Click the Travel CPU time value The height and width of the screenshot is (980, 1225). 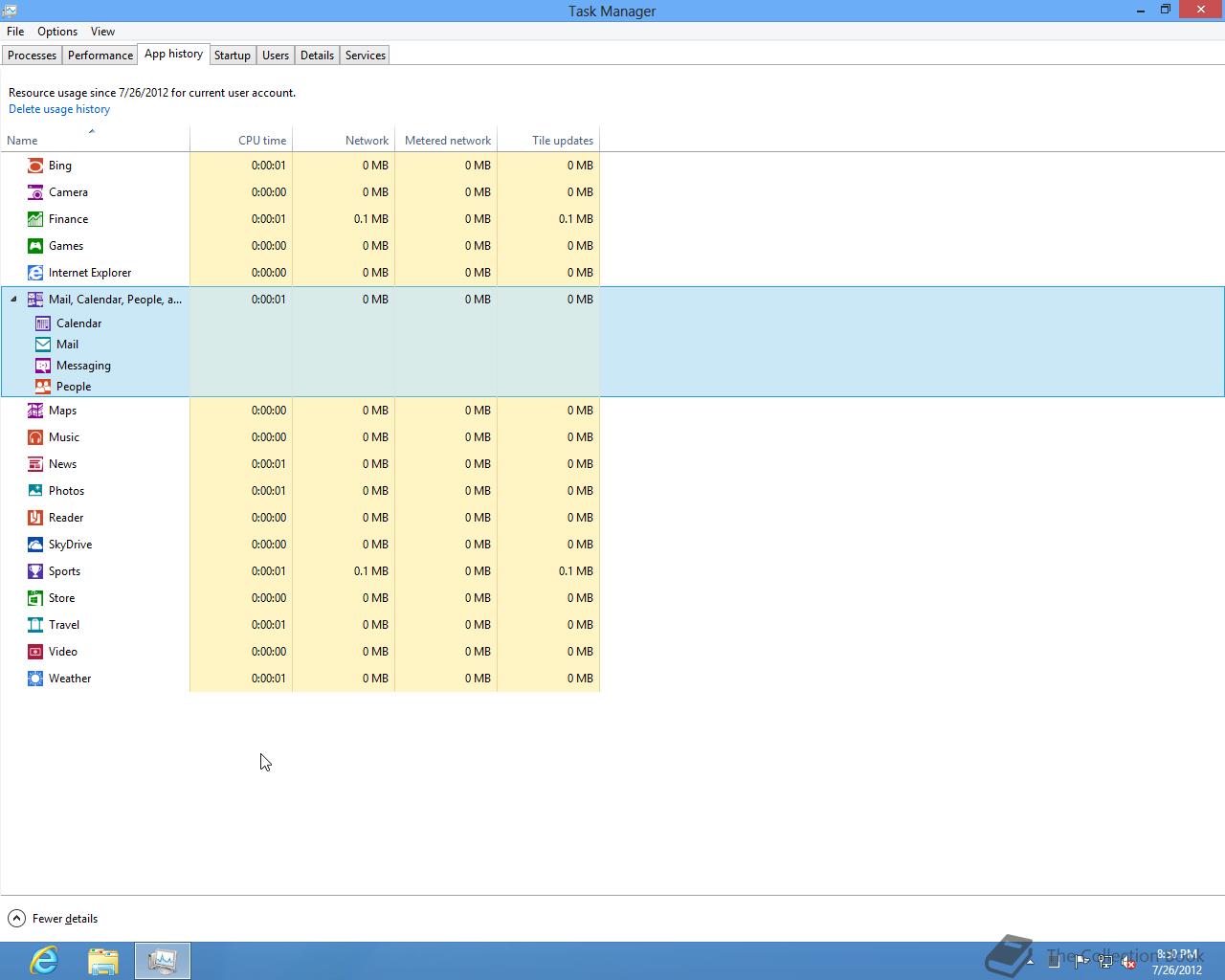pyautogui.click(x=269, y=625)
